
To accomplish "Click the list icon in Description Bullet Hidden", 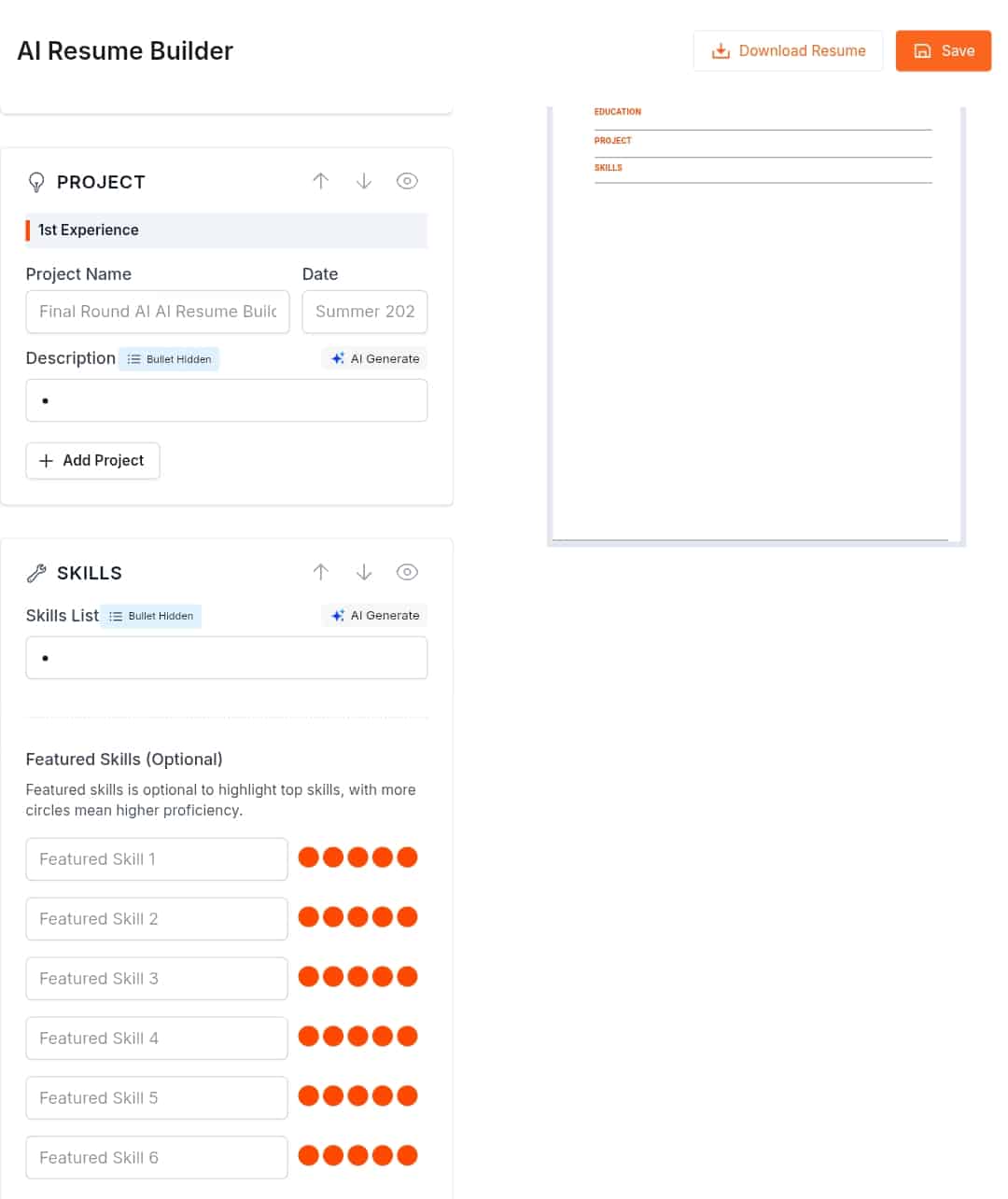I will (134, 359).
